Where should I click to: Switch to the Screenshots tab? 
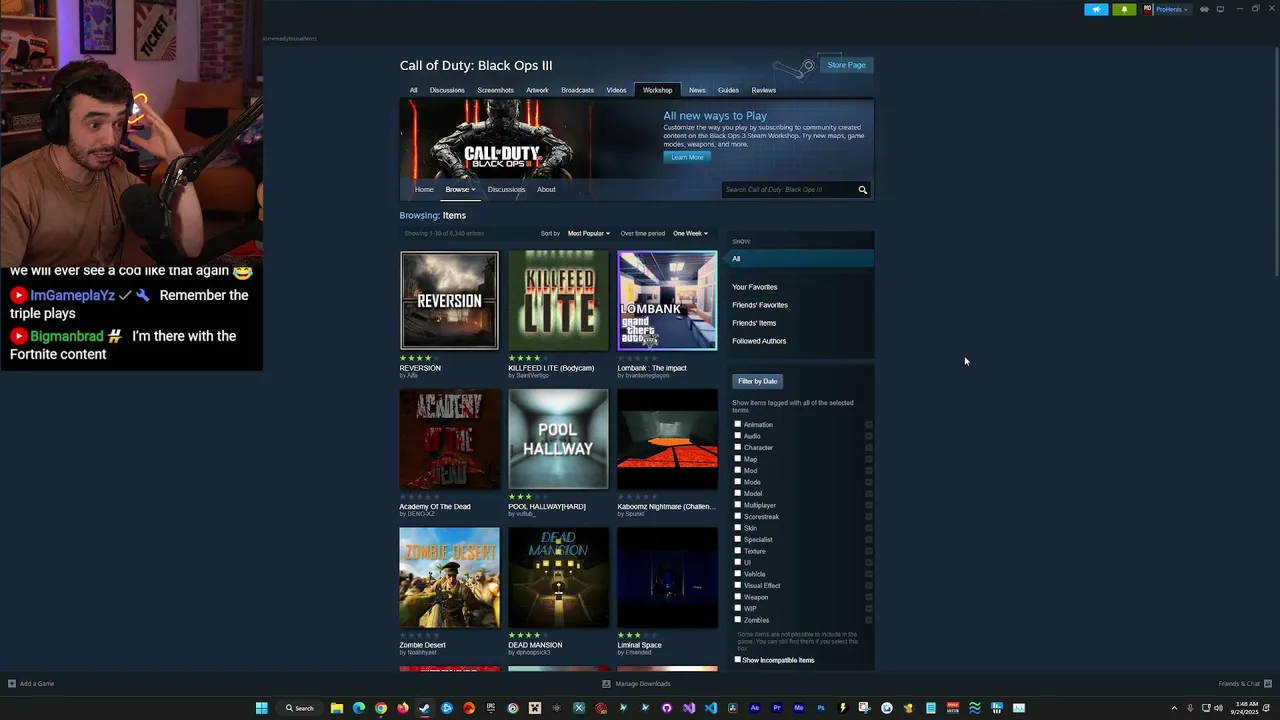[495, 90]
